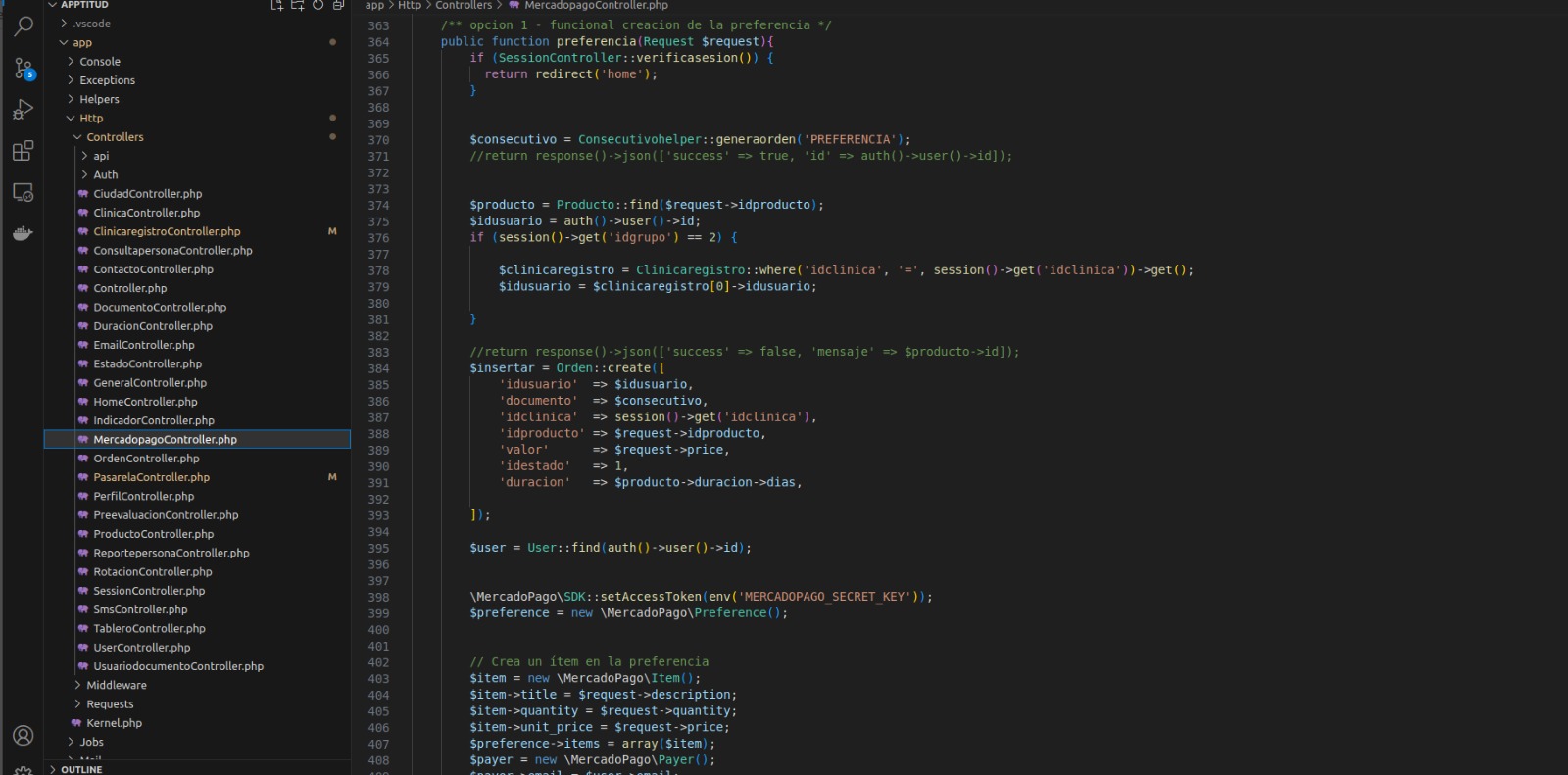Open the Docker view
The image size is (1568, 775).
pos(24,233)
